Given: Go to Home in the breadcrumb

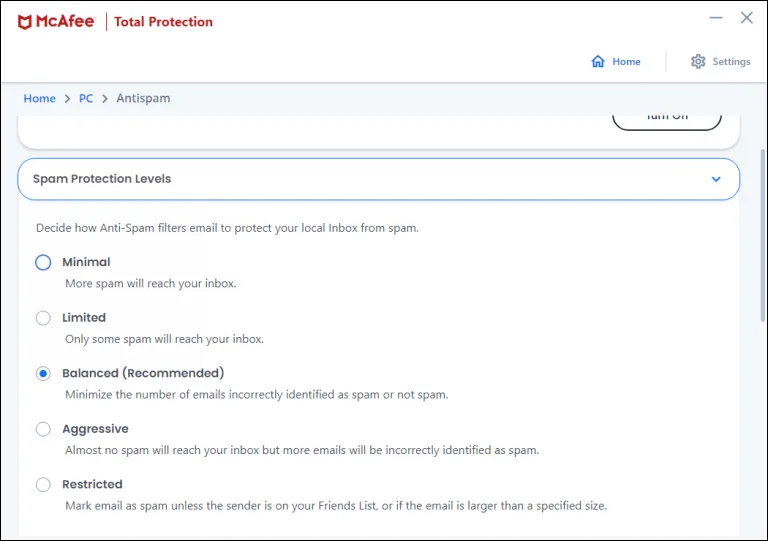Looking at the screenshot, I should coord(40,99).
